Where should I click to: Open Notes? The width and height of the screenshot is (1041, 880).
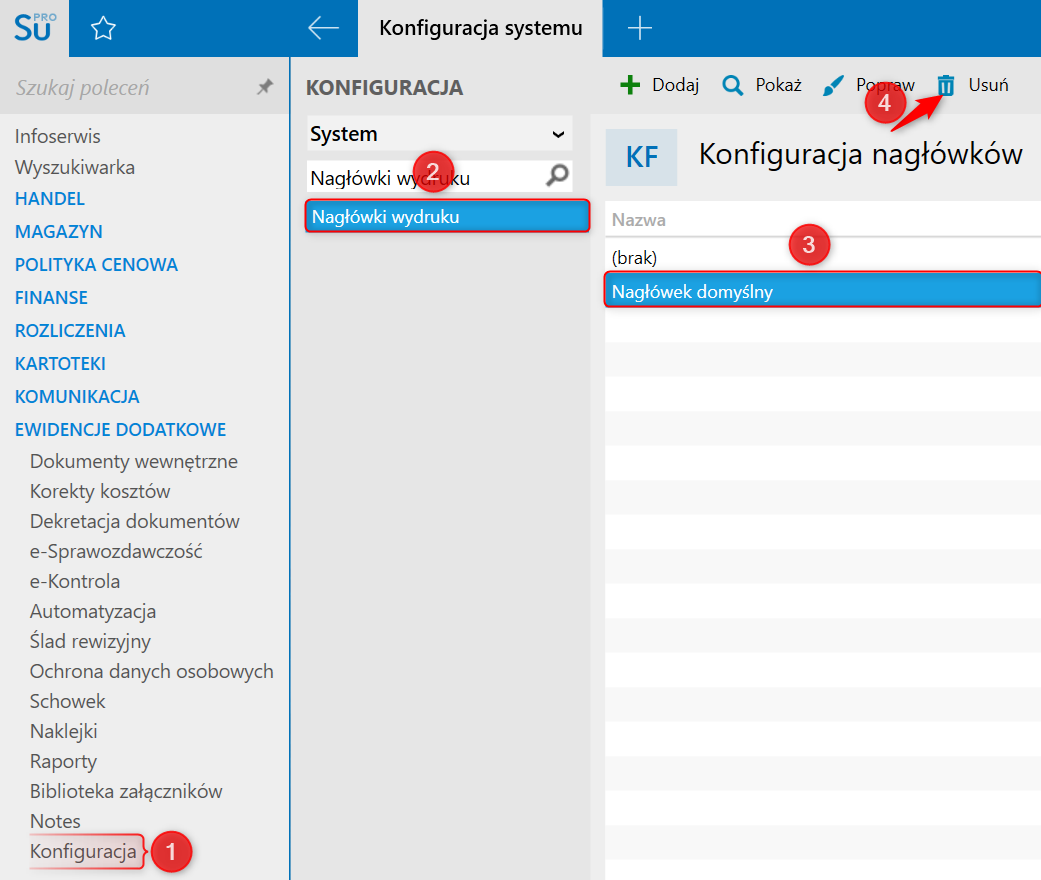point(54,821)
